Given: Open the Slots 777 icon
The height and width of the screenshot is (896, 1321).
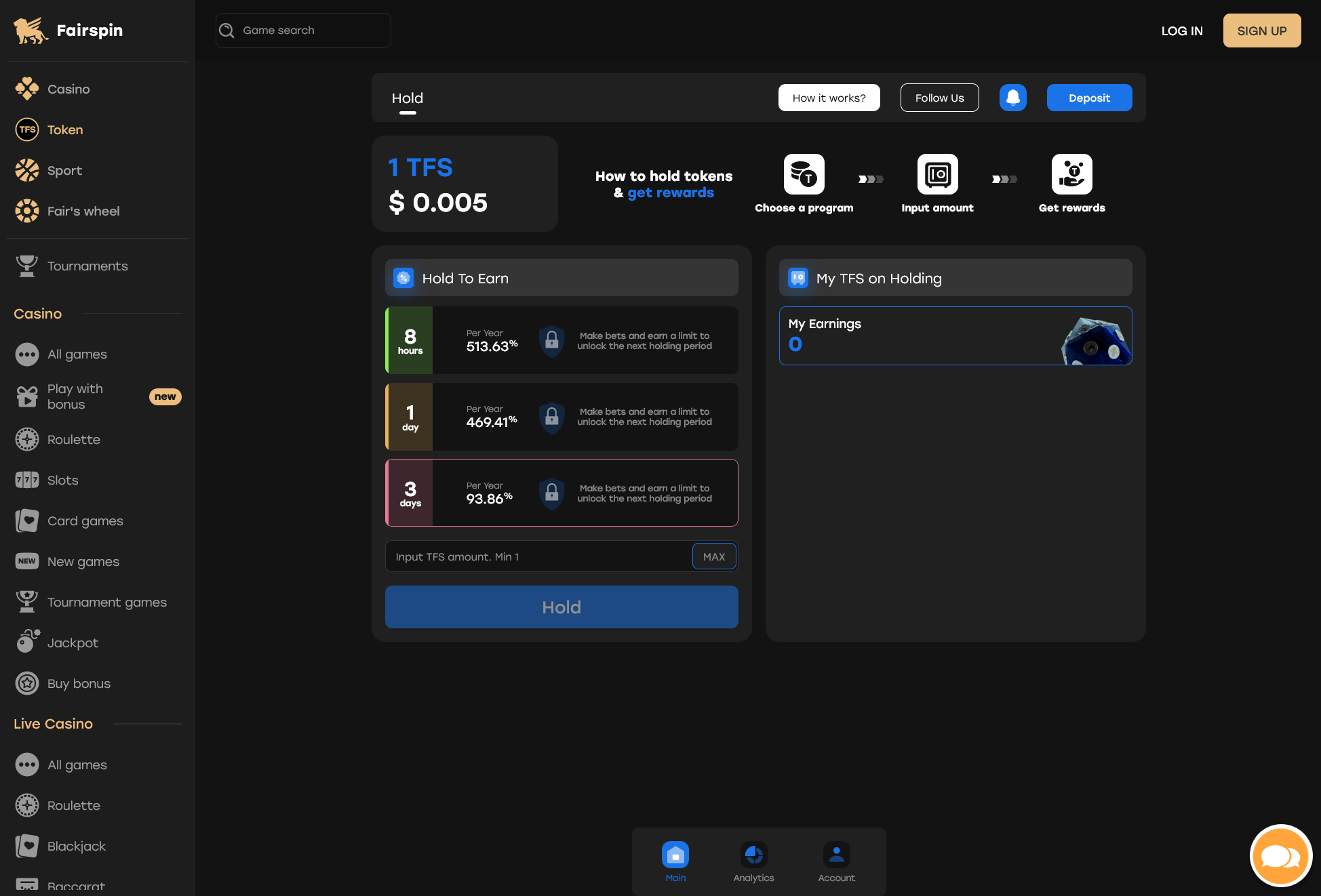Looking at the screenshot, I should click(27, 480).
